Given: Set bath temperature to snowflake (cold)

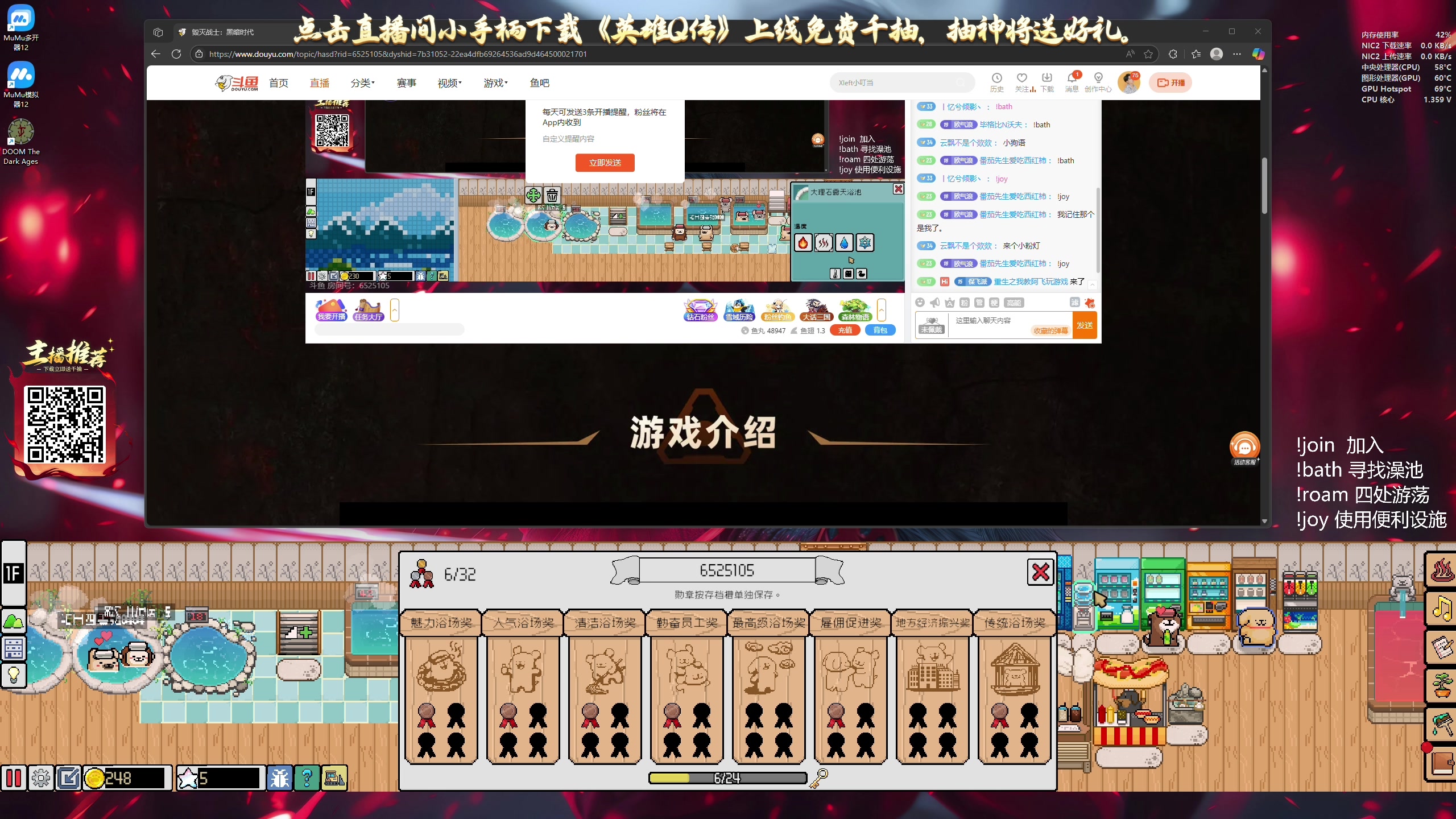Looking at the screenshot, I should tap(865, 243).
